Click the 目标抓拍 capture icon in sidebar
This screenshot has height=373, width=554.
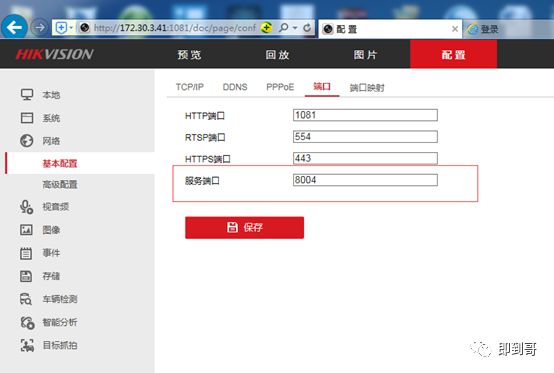[27, 345]
